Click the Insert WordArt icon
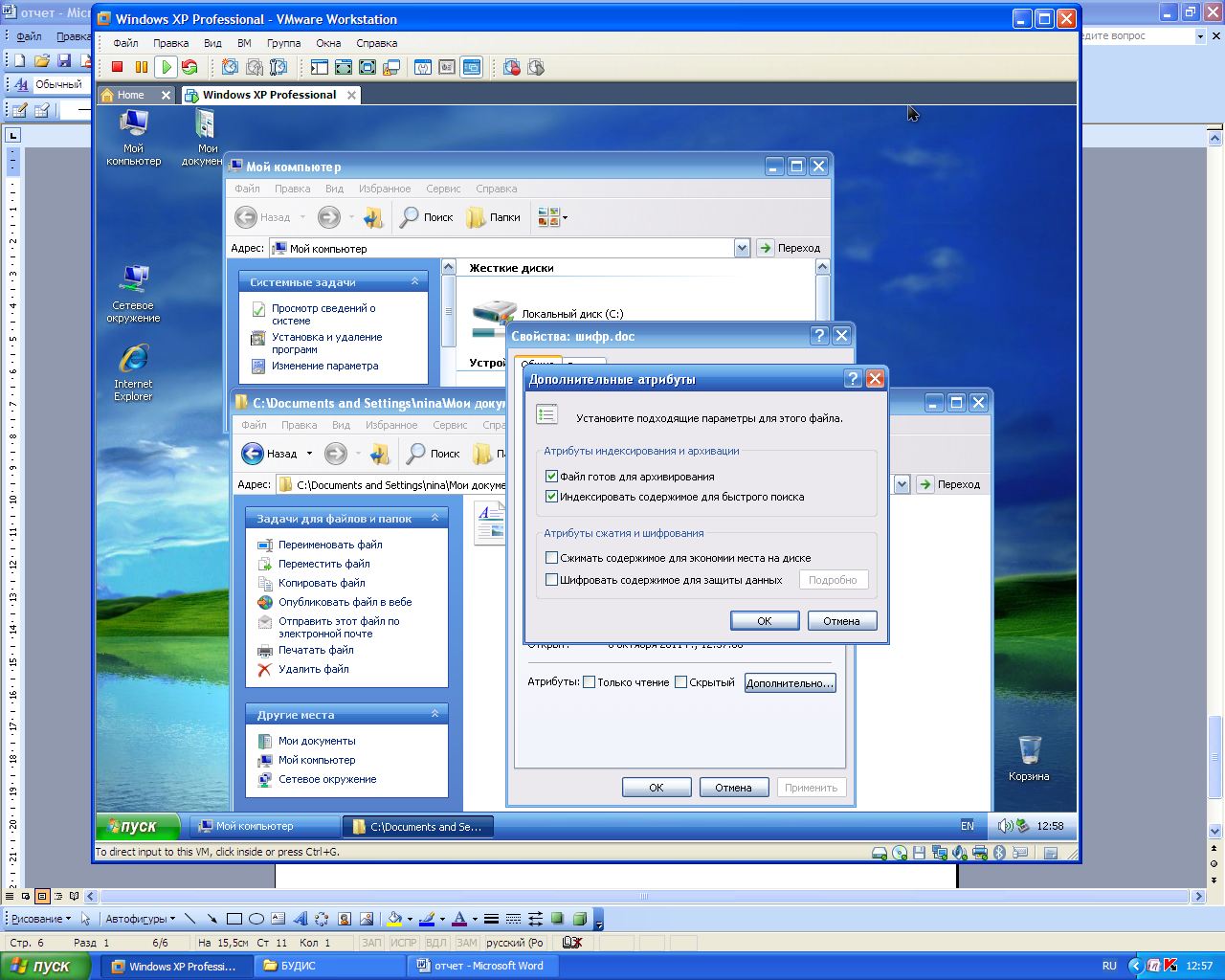Image resolution: width=1225 pixels, height=980 pixels. pyautogui.click(x=300, y=919)
